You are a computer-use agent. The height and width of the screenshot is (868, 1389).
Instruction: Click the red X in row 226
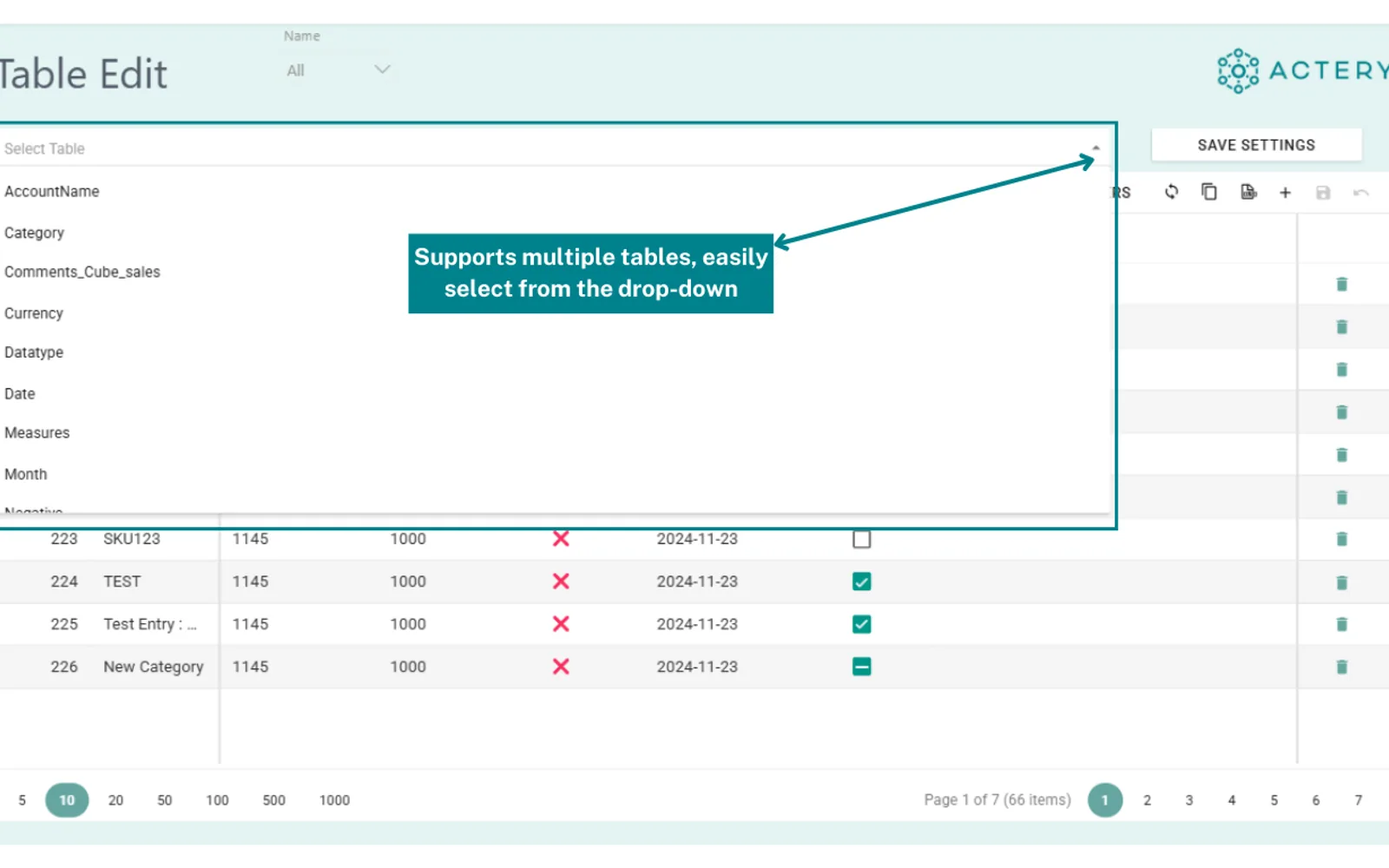(x=561, y=667)
